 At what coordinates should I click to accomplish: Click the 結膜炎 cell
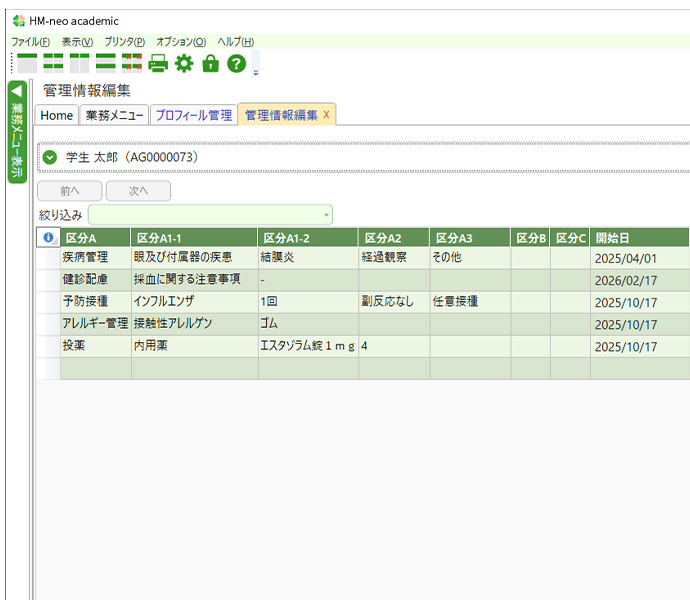click(x=308, y=258)
